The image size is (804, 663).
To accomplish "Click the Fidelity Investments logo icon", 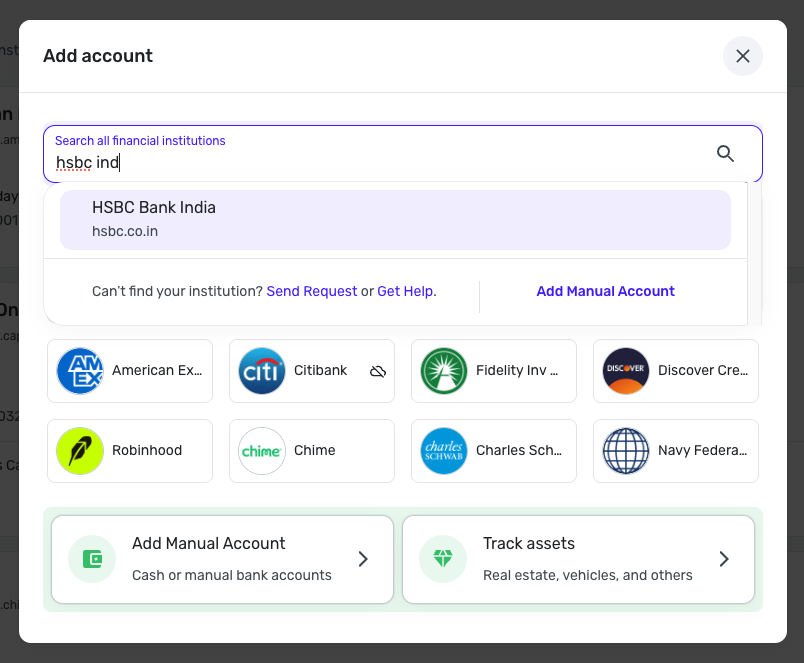I will (444, 371).
